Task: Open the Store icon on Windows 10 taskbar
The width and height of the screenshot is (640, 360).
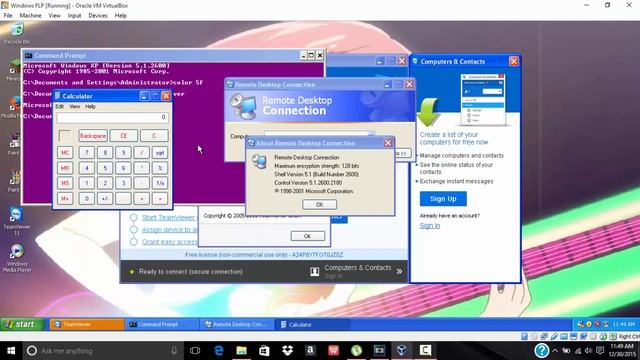Action: tap(264, 350)
